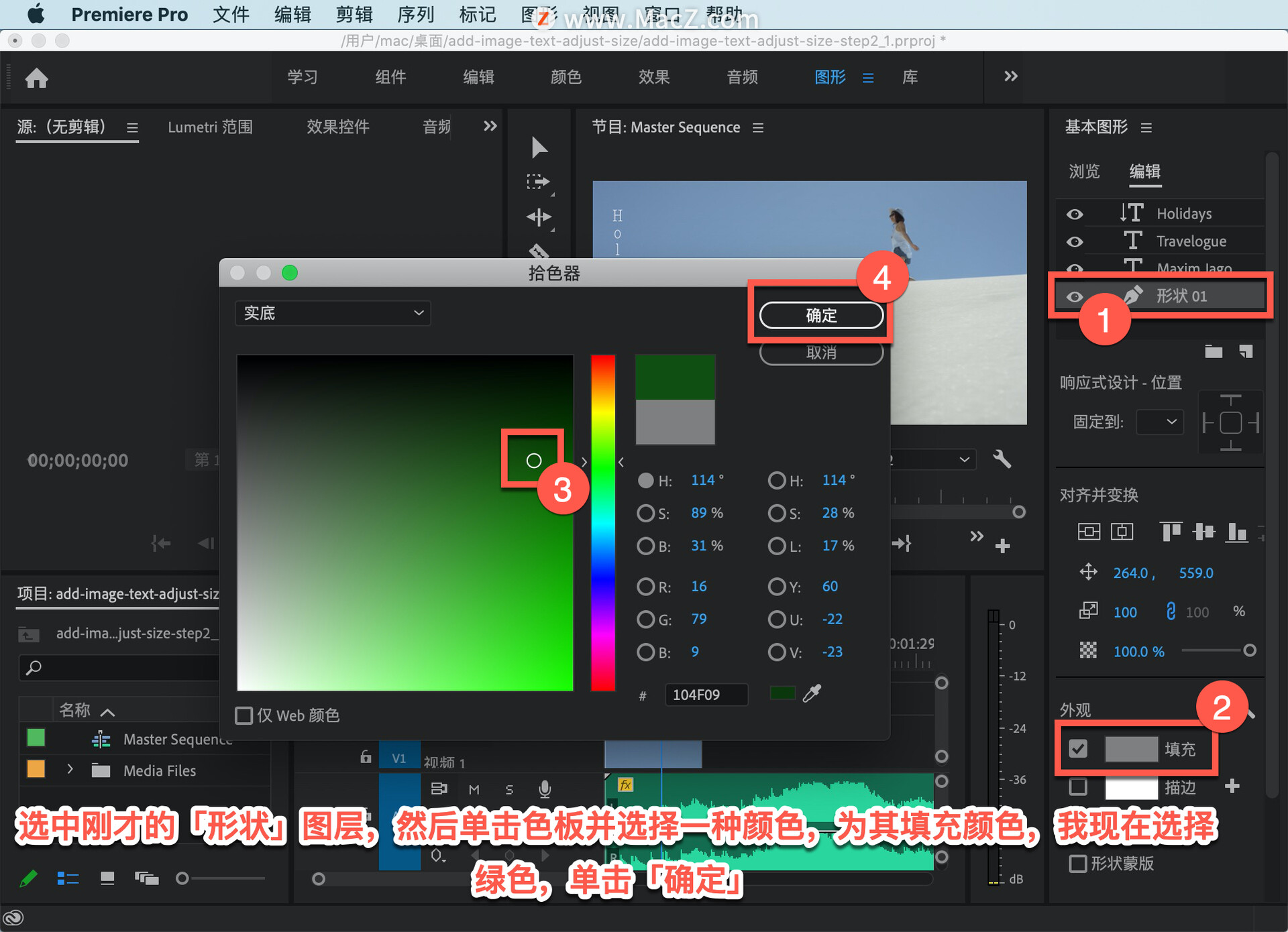Add a stroke with the plus icon
The width and height of the screenshot is (1288, 932).
(1232, 786)
